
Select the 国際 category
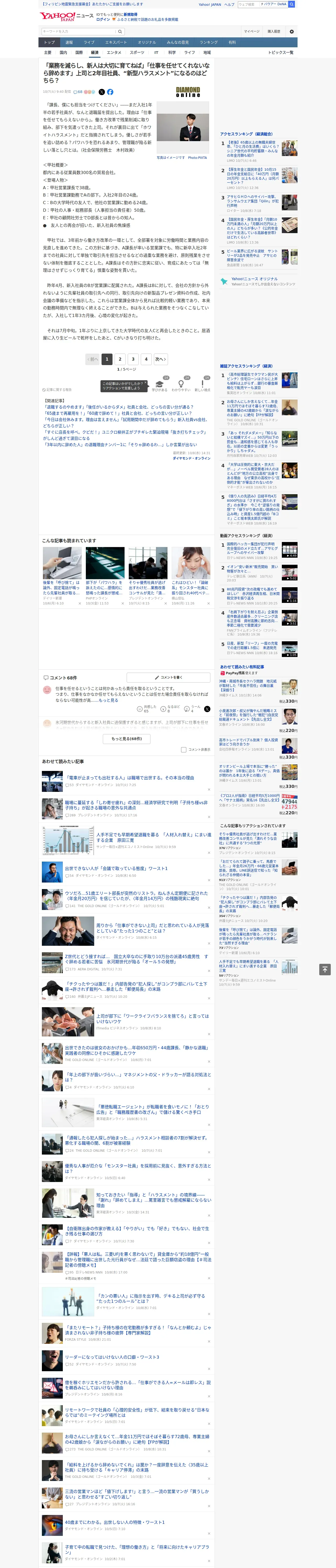[x=79, y=52]
